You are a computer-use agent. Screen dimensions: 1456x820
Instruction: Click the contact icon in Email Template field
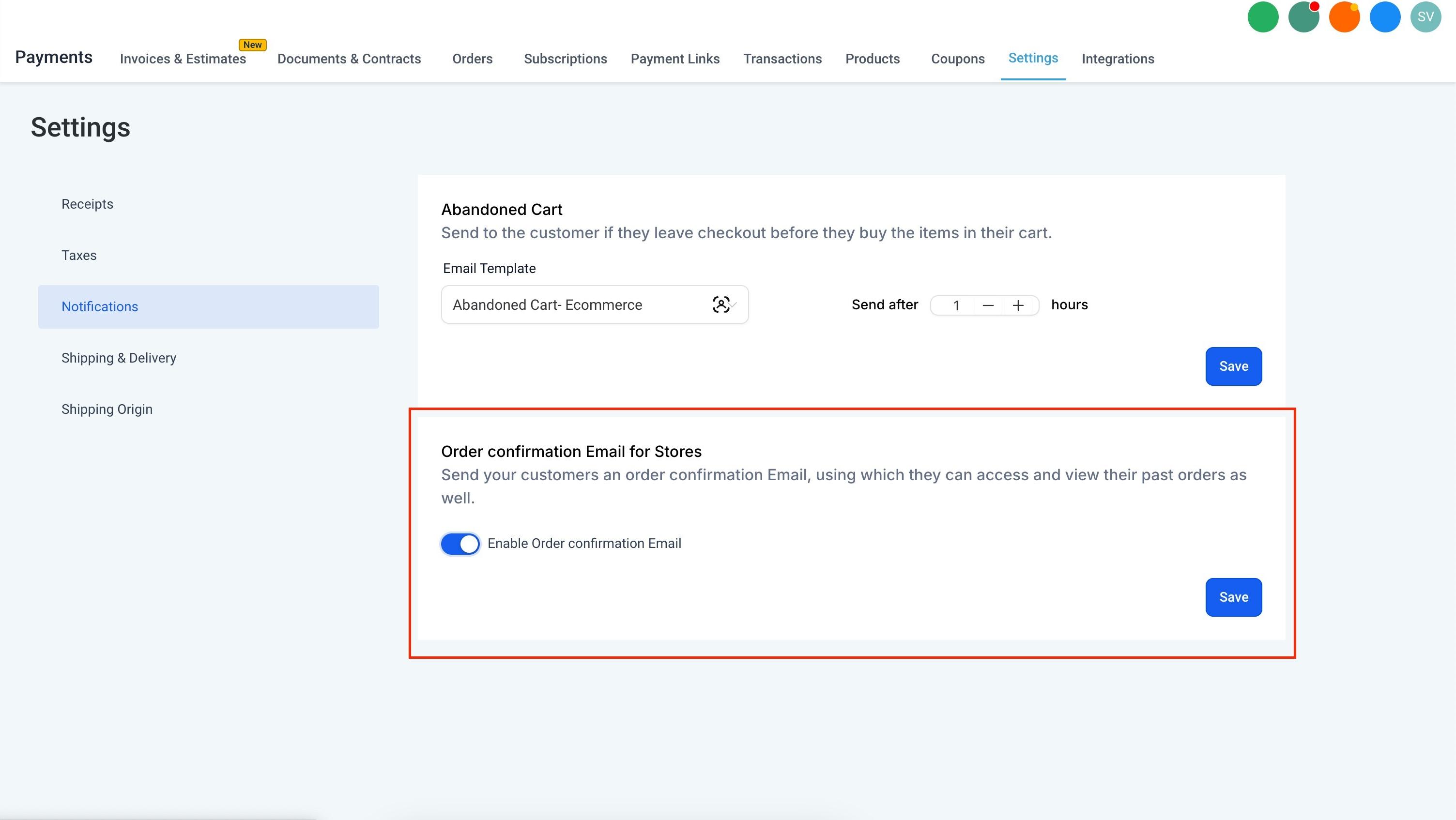coord(720,304)
